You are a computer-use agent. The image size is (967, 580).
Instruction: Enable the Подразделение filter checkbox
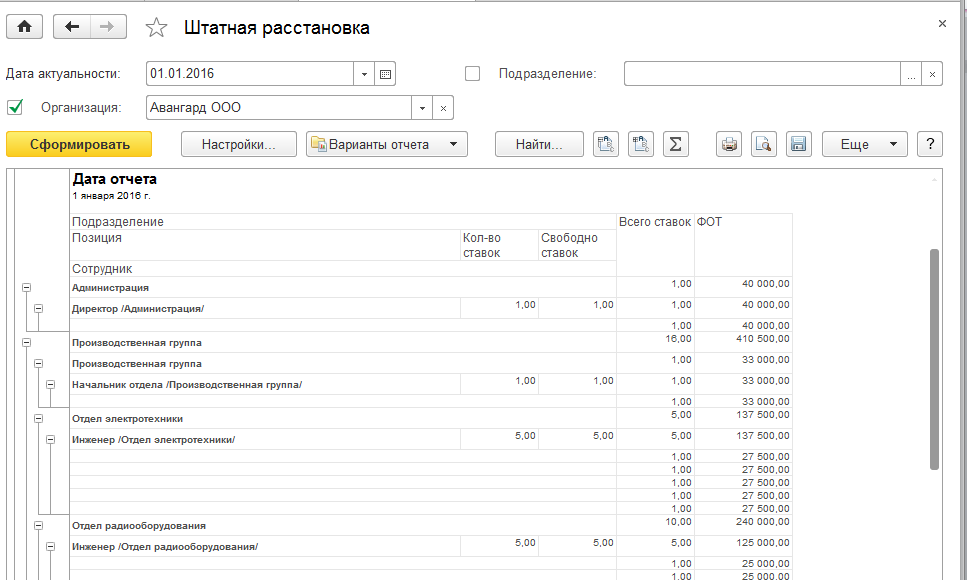(472, 73)
